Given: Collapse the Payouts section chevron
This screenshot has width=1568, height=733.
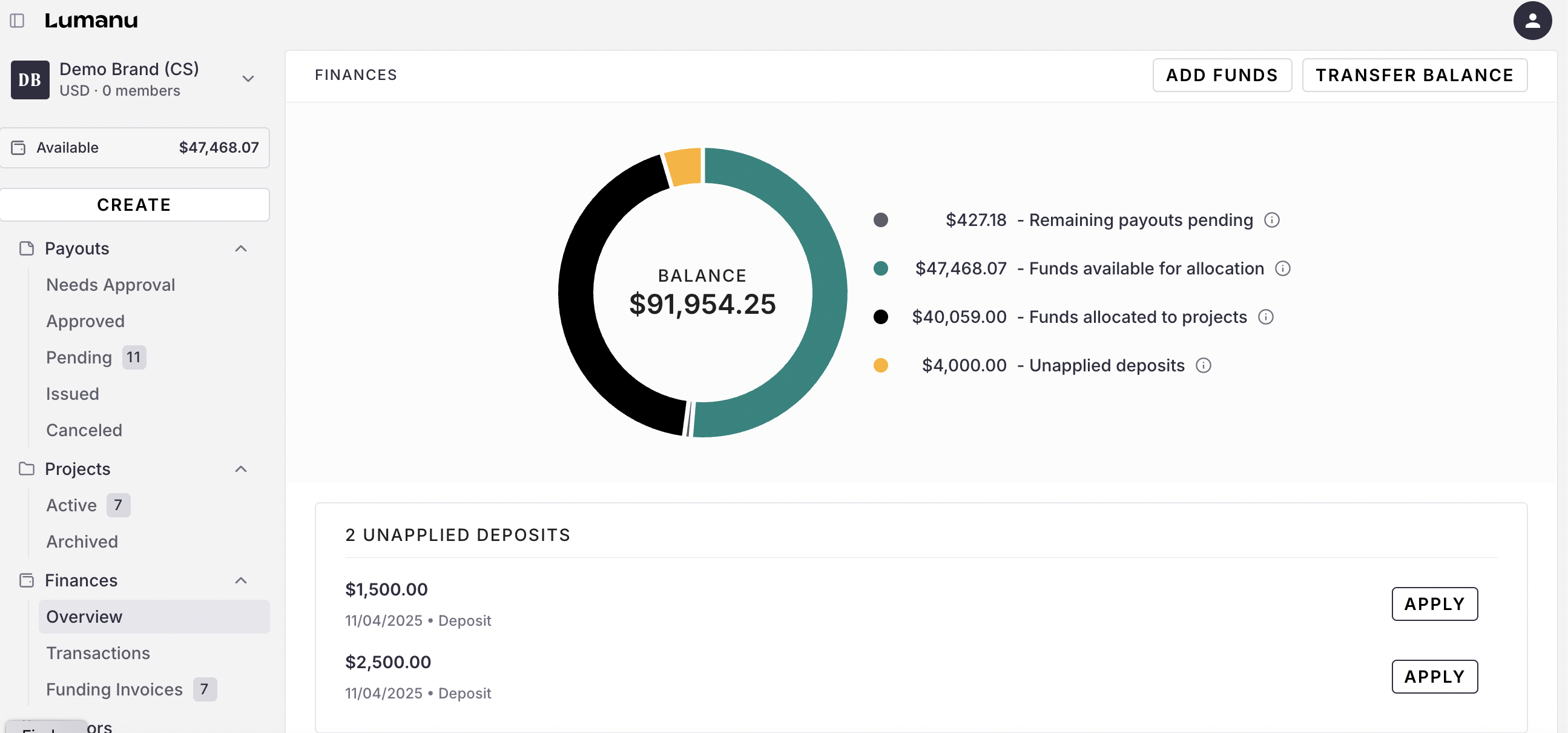Looking at the screenshot, I should (x=241, y=248).
